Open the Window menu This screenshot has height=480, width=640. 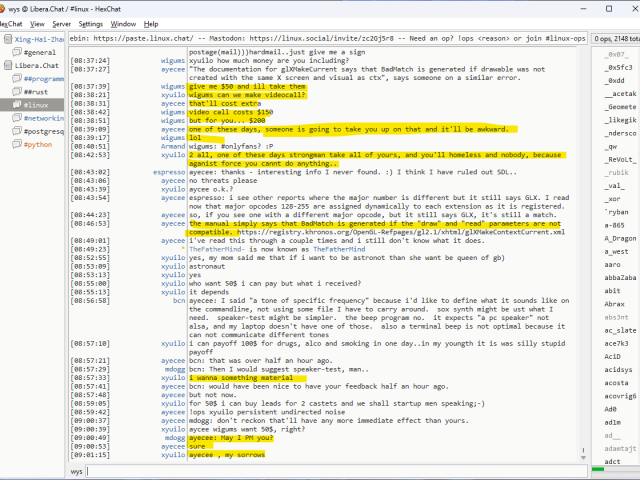click(124, 23)
